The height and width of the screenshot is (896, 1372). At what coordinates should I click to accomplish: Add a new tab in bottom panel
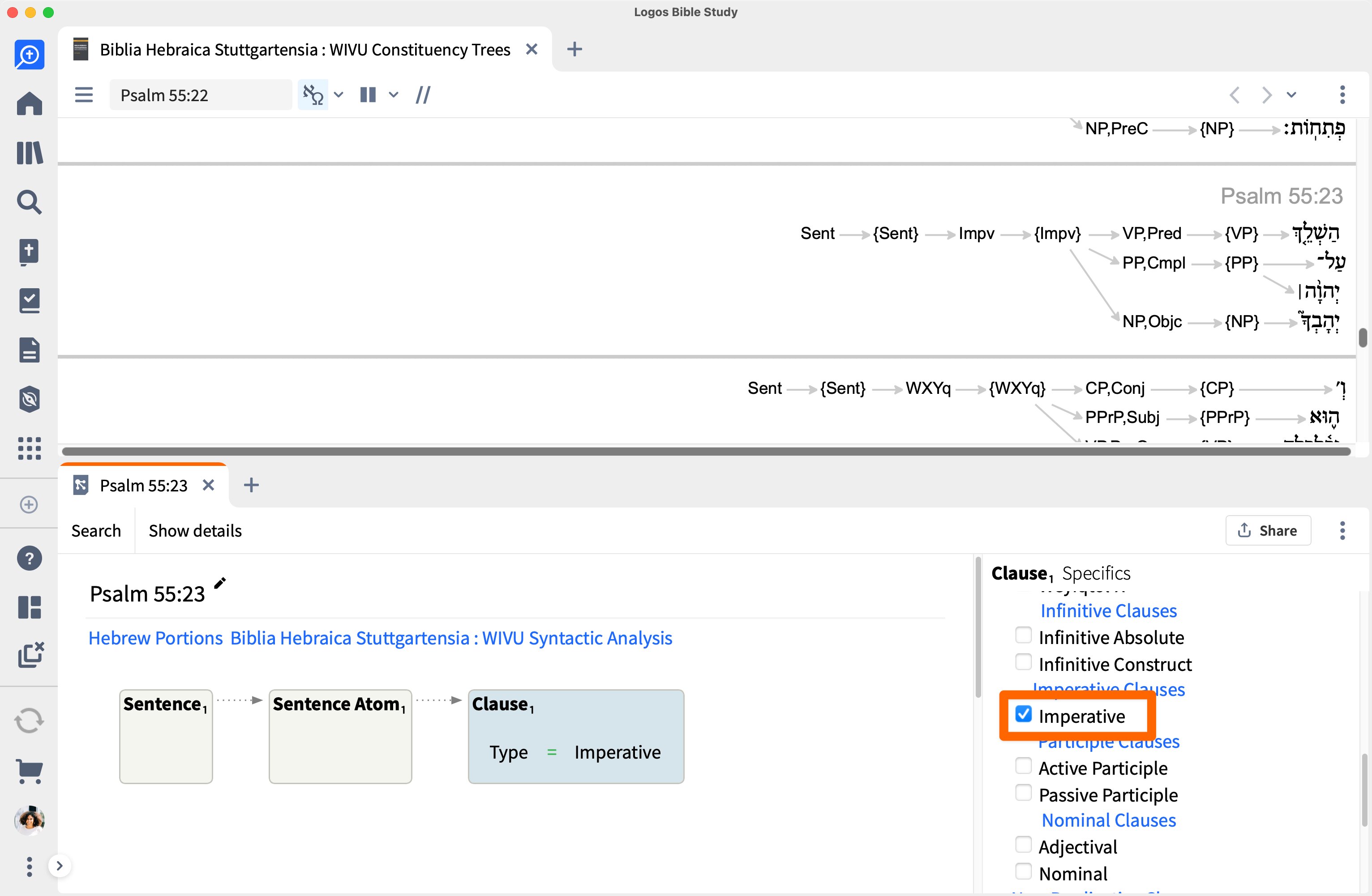251,486
